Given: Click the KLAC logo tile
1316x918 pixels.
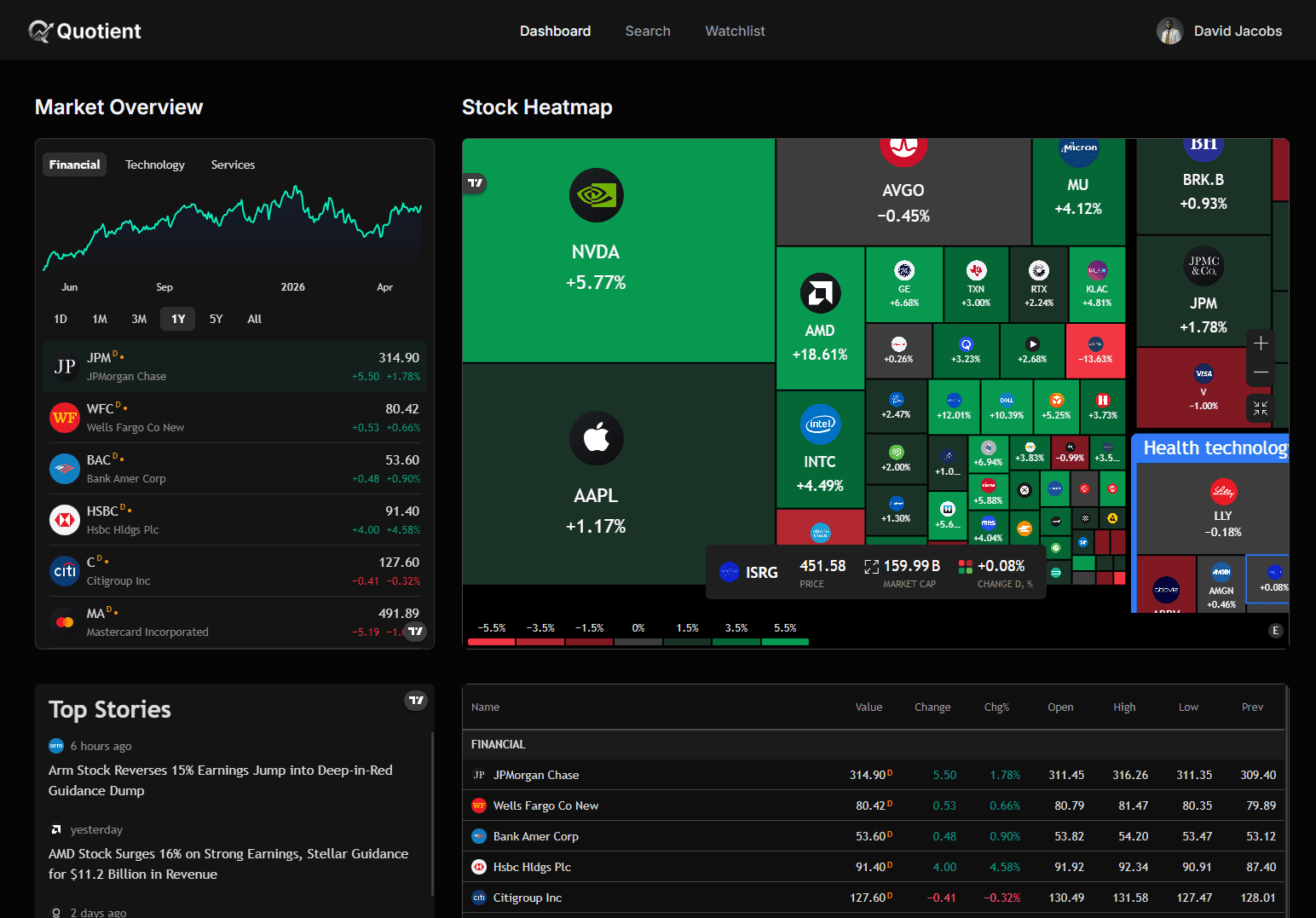Looking at the screenshot, I should coord(1097,271).
